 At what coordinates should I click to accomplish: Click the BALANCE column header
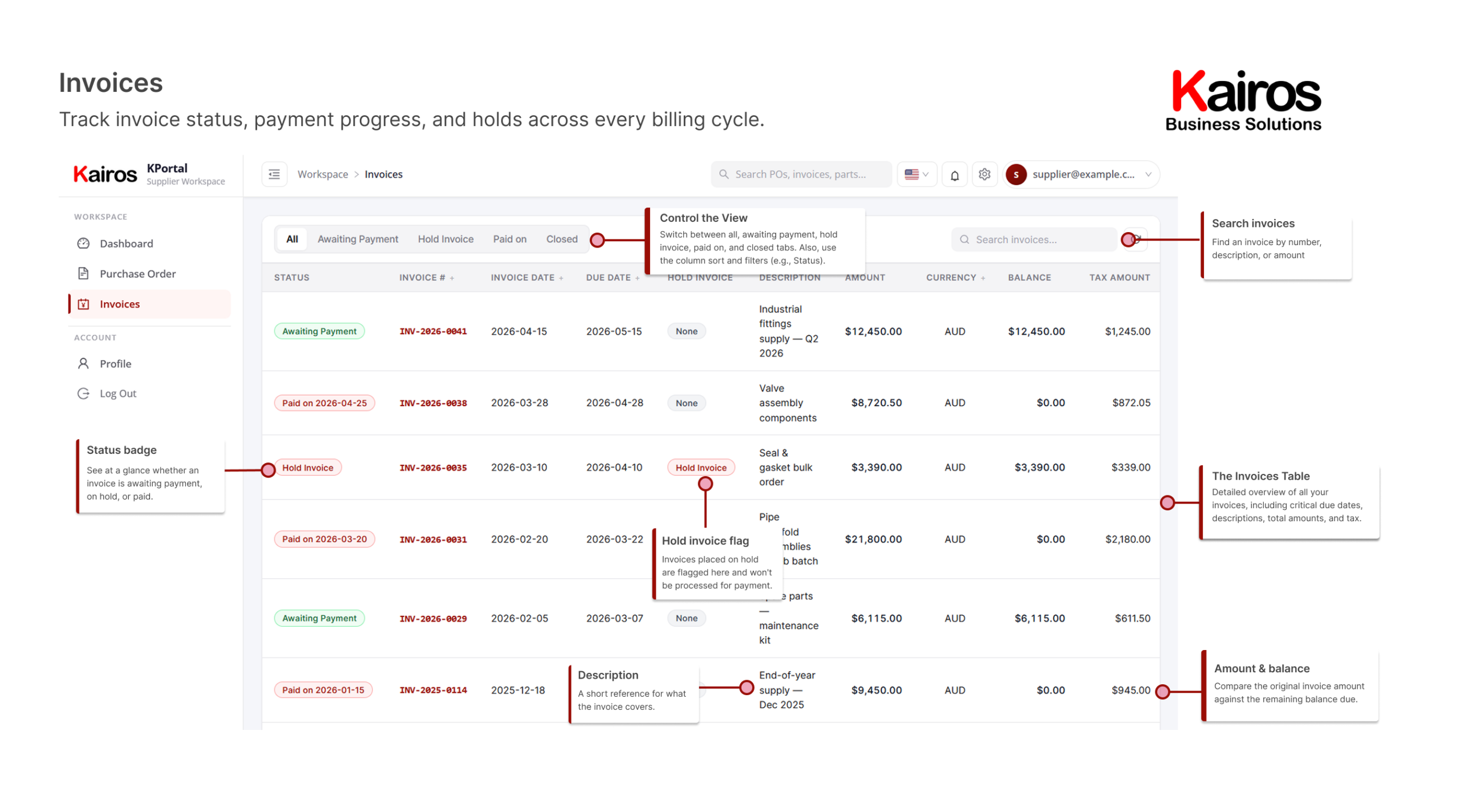(x=1029, y=278)
